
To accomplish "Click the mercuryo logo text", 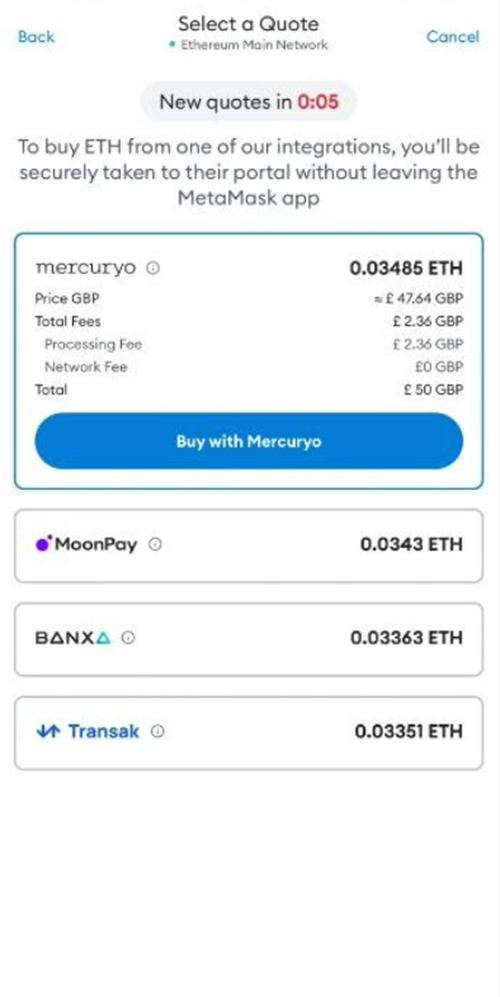I will [x=86, y=268].
